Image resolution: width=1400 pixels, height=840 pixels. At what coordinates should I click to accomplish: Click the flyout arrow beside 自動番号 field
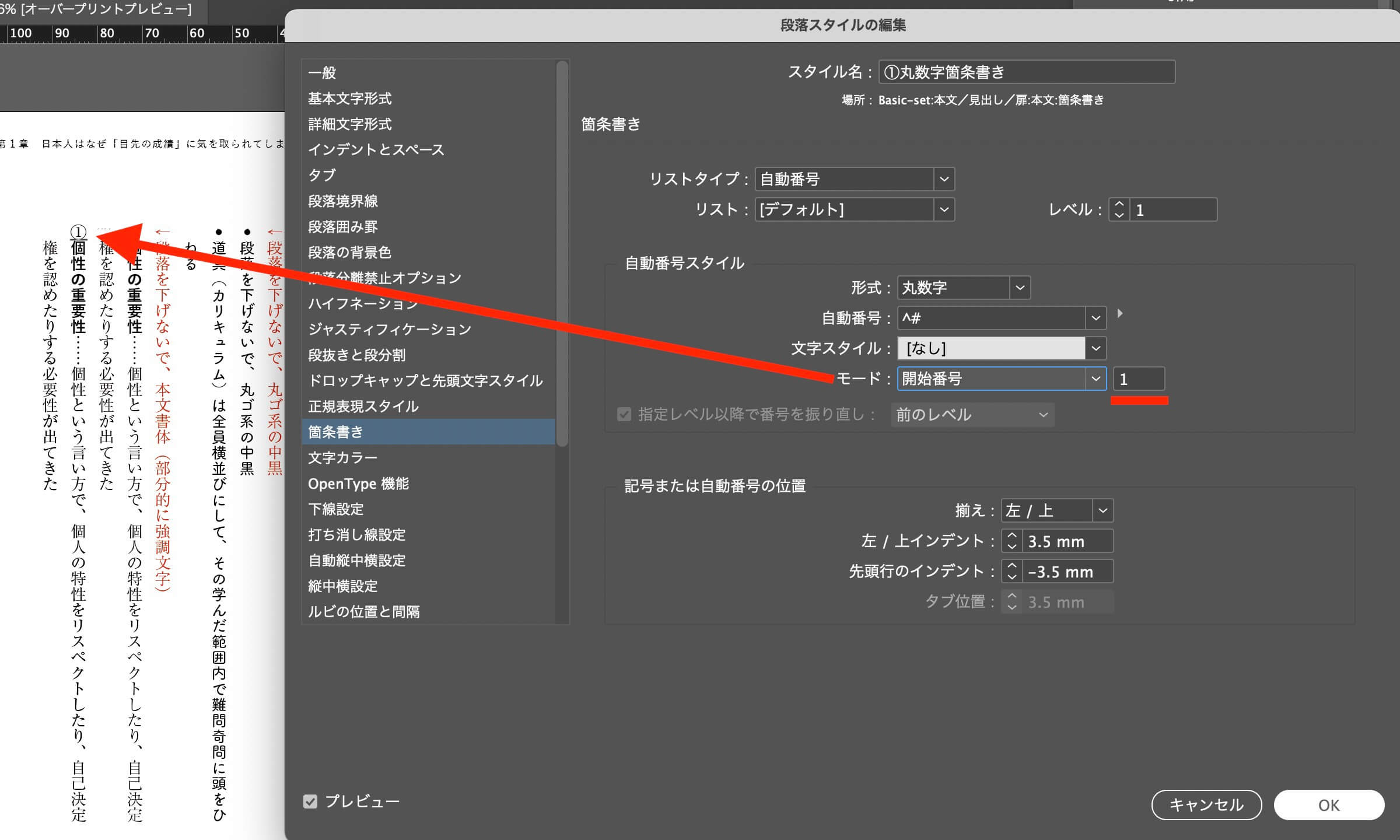click(1119, 314)
